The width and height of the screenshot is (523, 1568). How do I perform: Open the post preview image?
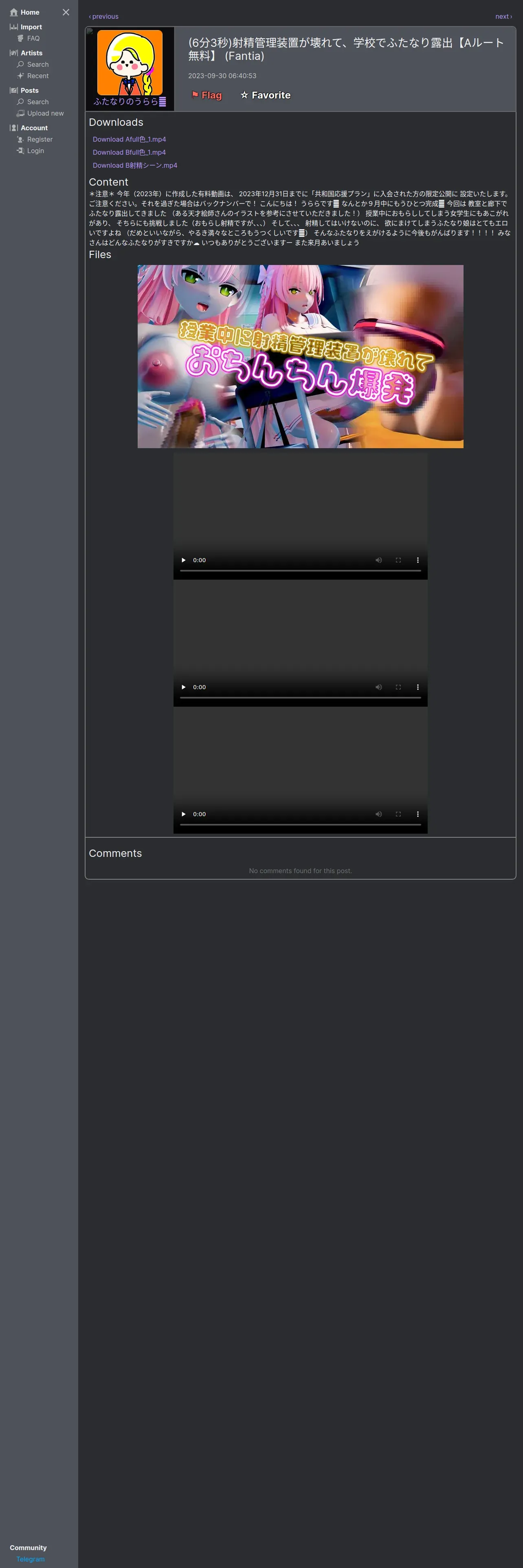(x=300, y=357)
